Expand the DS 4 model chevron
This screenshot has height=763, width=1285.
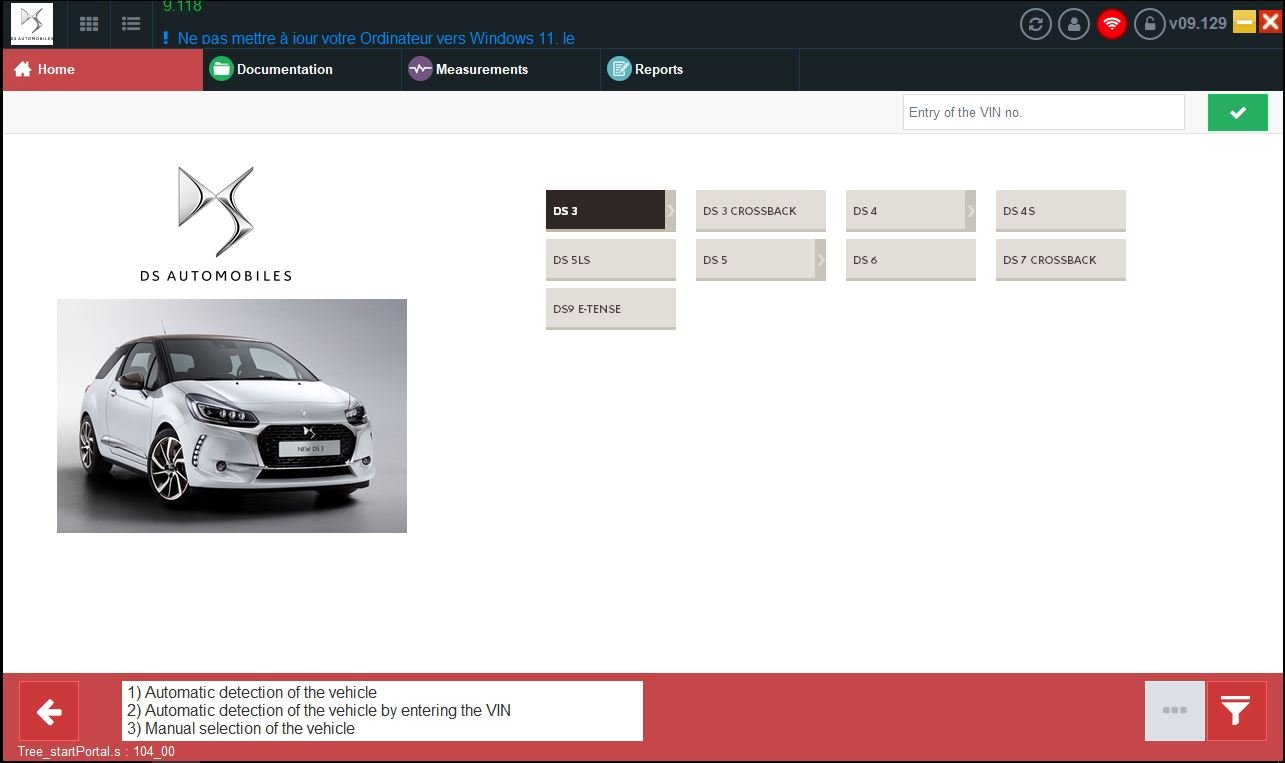[970, 211]
